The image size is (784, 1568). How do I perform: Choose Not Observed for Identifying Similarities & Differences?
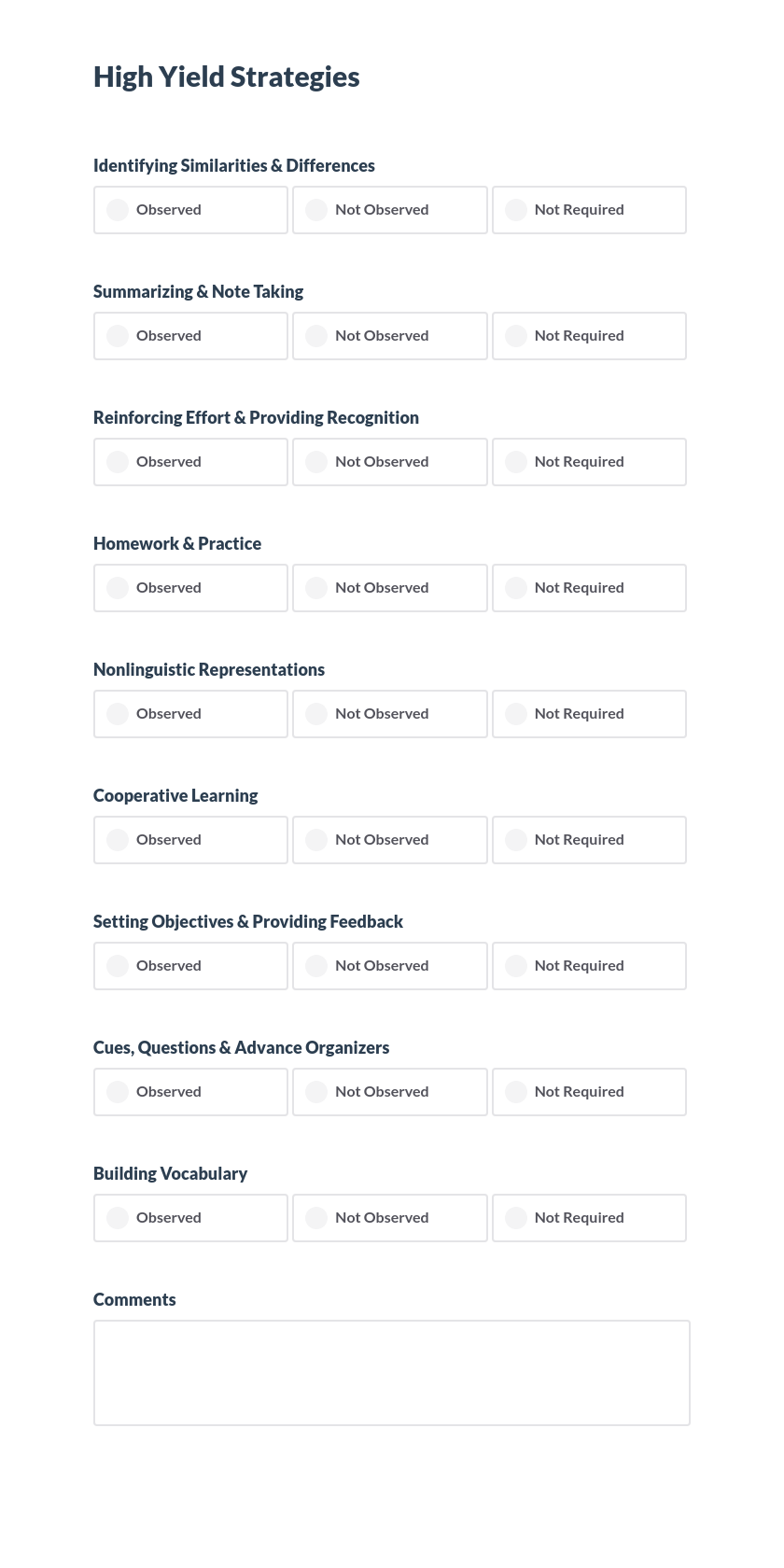389,210
